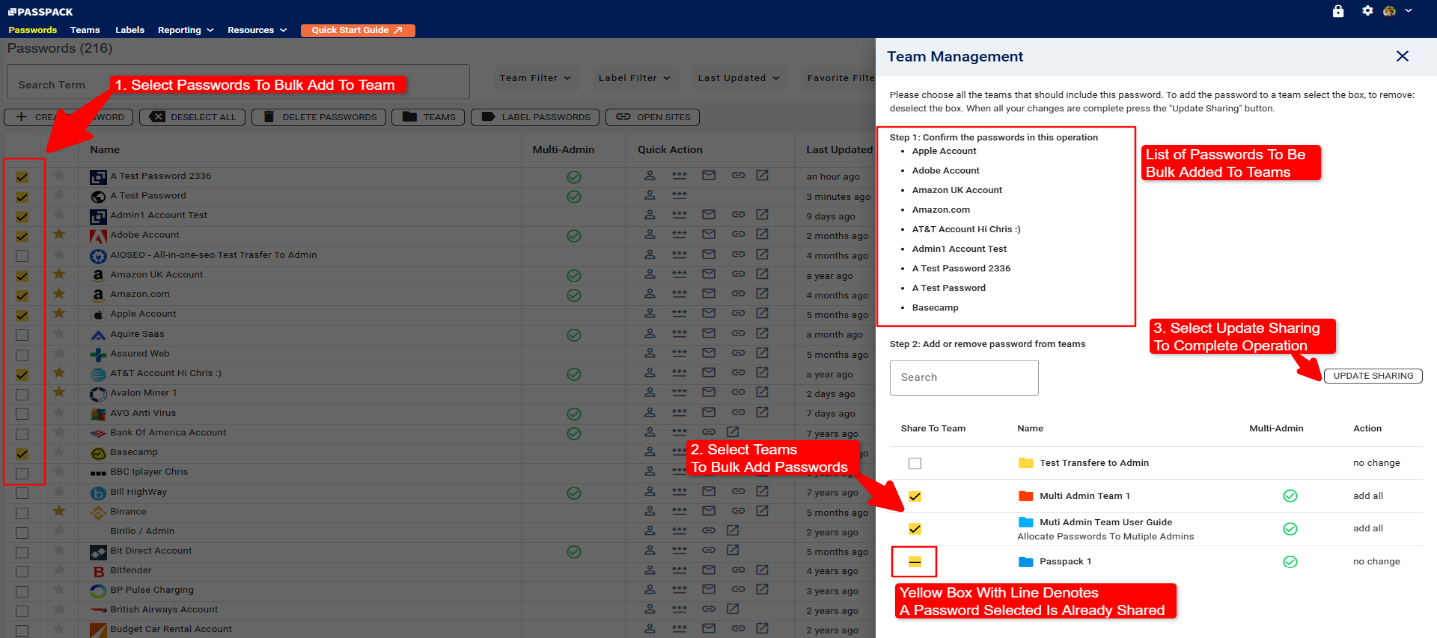Uncheck the A Test Password 2336 checkbox
This screenshot has height=638, width=1437.
point(22,177)
